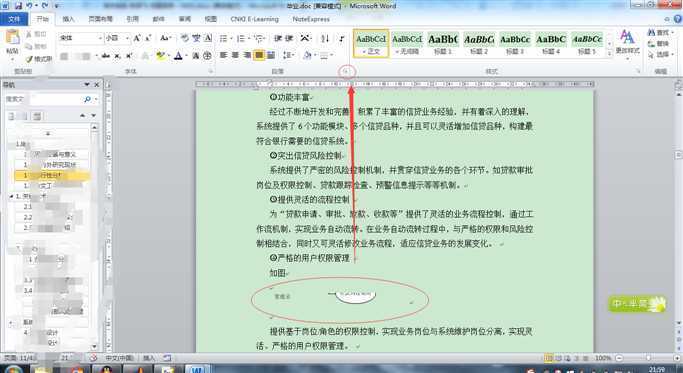The width and height of the screenshot is (683, 373).
Task: Align paragraph text to the right
Action: (247, 55)
